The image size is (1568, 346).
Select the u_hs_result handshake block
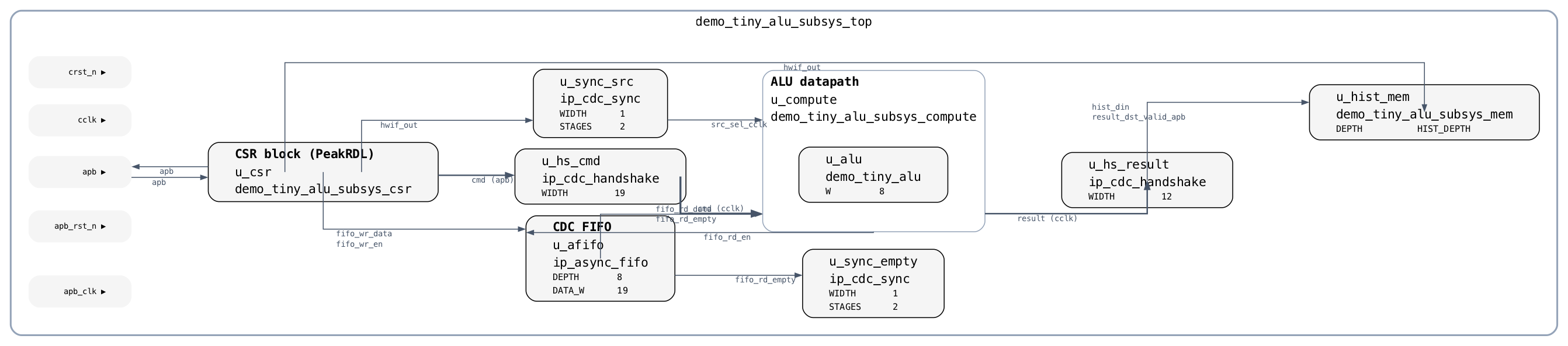(1147, 180)
